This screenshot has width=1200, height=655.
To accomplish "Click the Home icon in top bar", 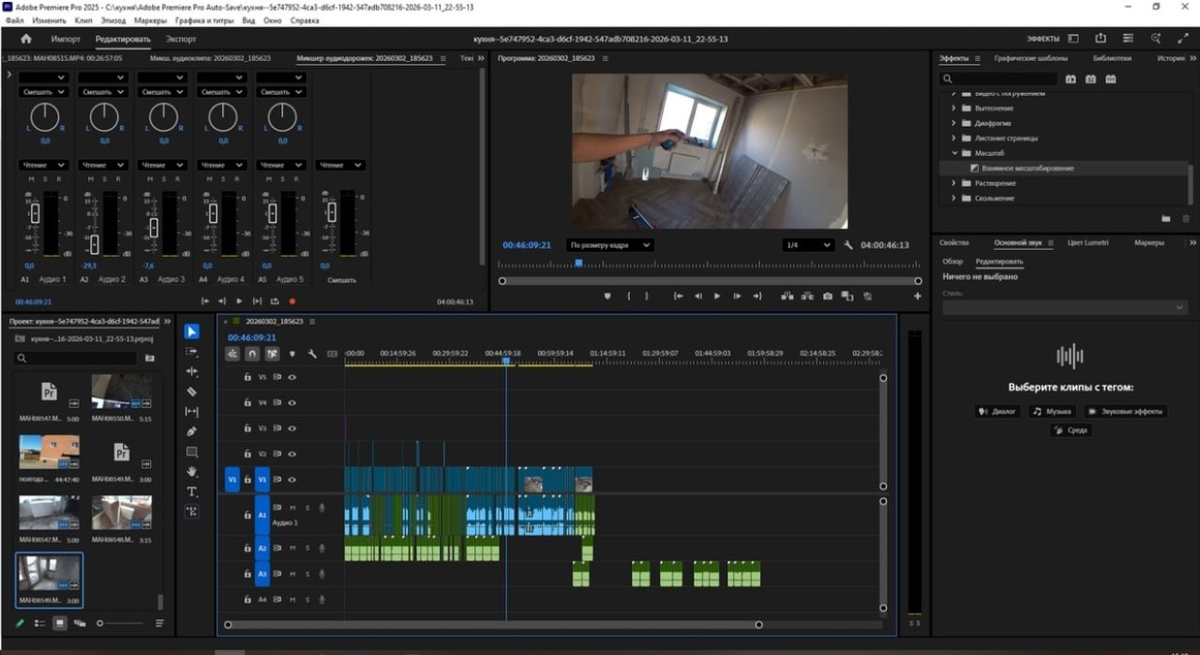I will pyautogui.click(x=26, y=39).
